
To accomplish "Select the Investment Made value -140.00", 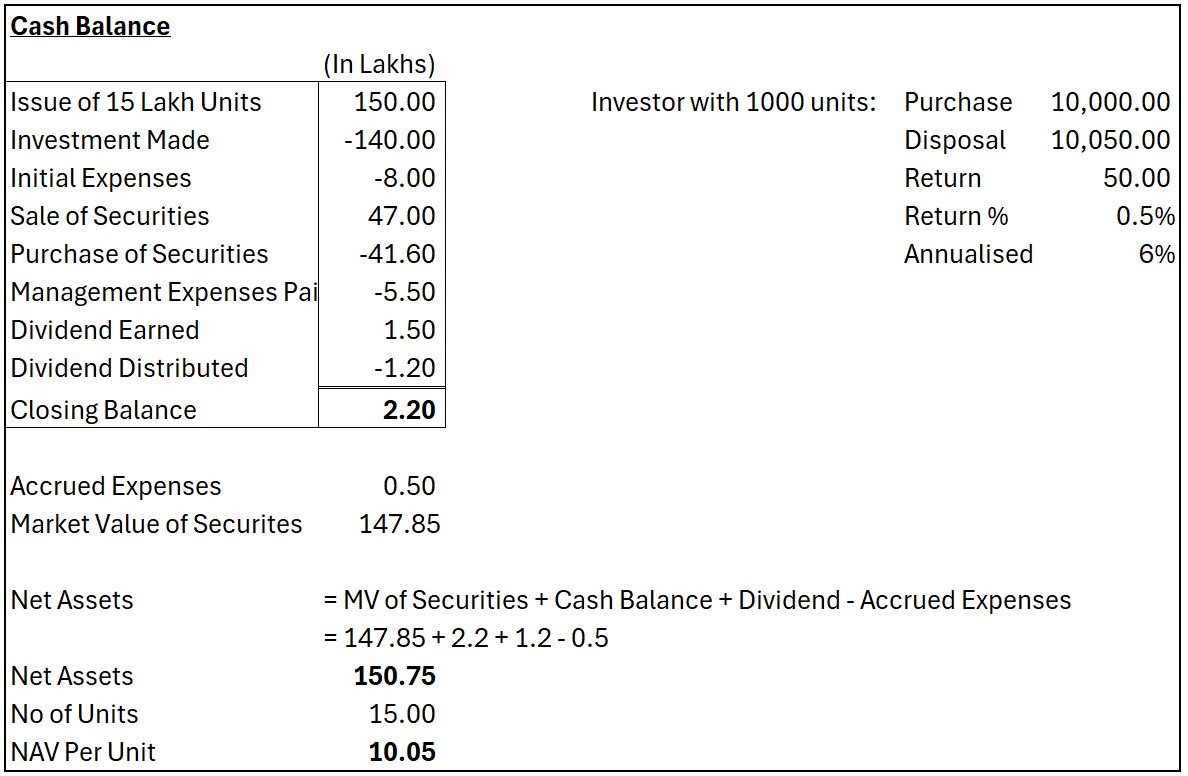I will click(x=390, y=140).
